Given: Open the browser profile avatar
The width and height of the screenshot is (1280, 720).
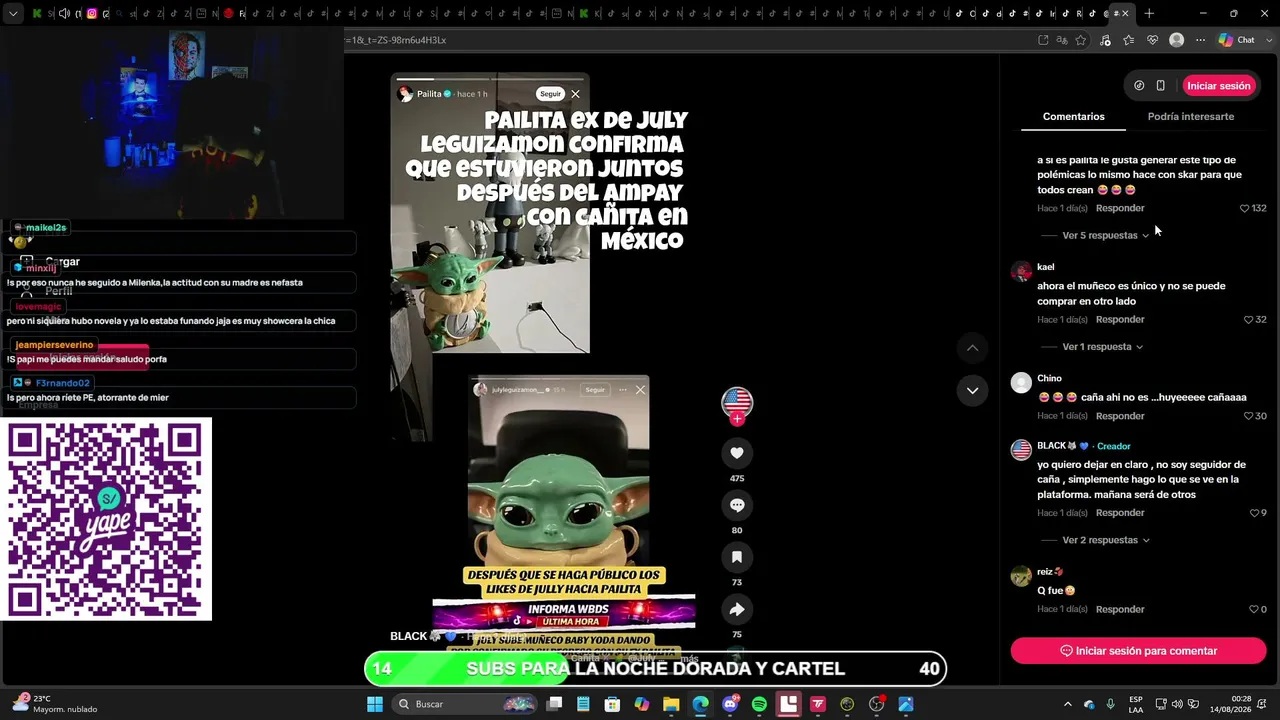Looking at the screenshot, I should 1176,40.
